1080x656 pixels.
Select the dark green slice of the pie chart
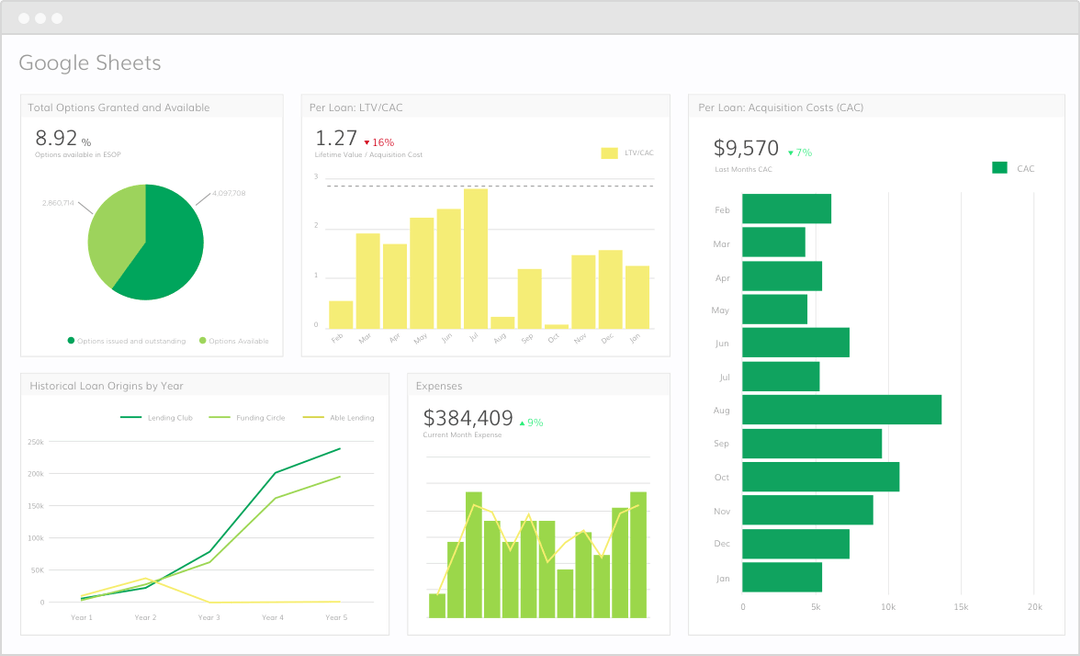[175, 240]
